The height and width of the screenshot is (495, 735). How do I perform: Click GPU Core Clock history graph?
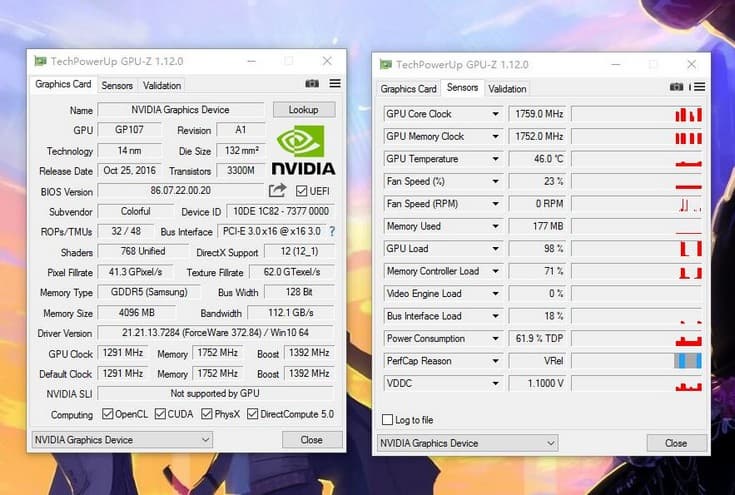(637, 114)
